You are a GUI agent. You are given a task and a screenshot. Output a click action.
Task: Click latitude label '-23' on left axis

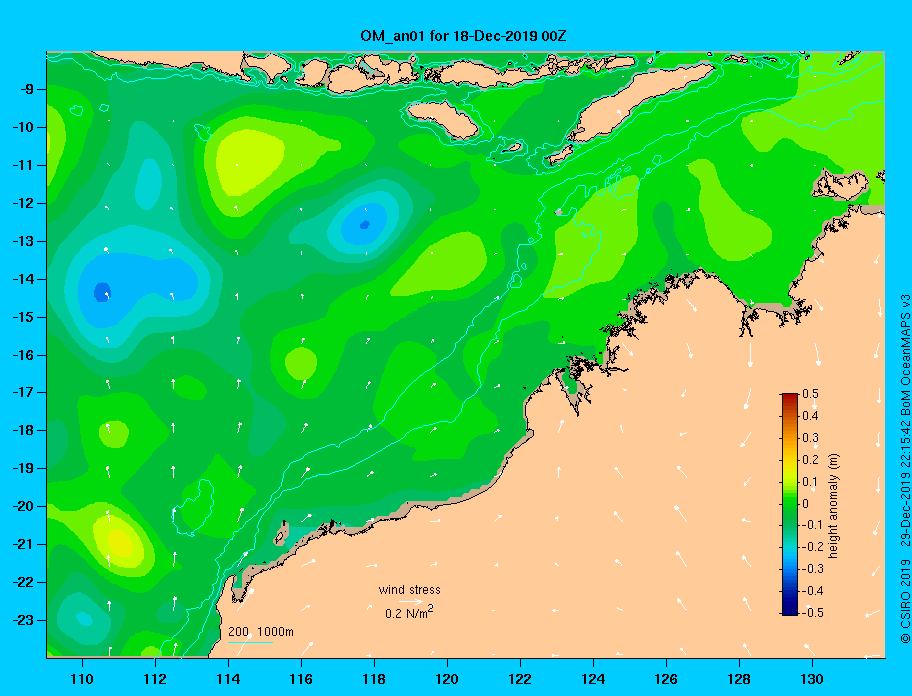(x=23, y=620)
